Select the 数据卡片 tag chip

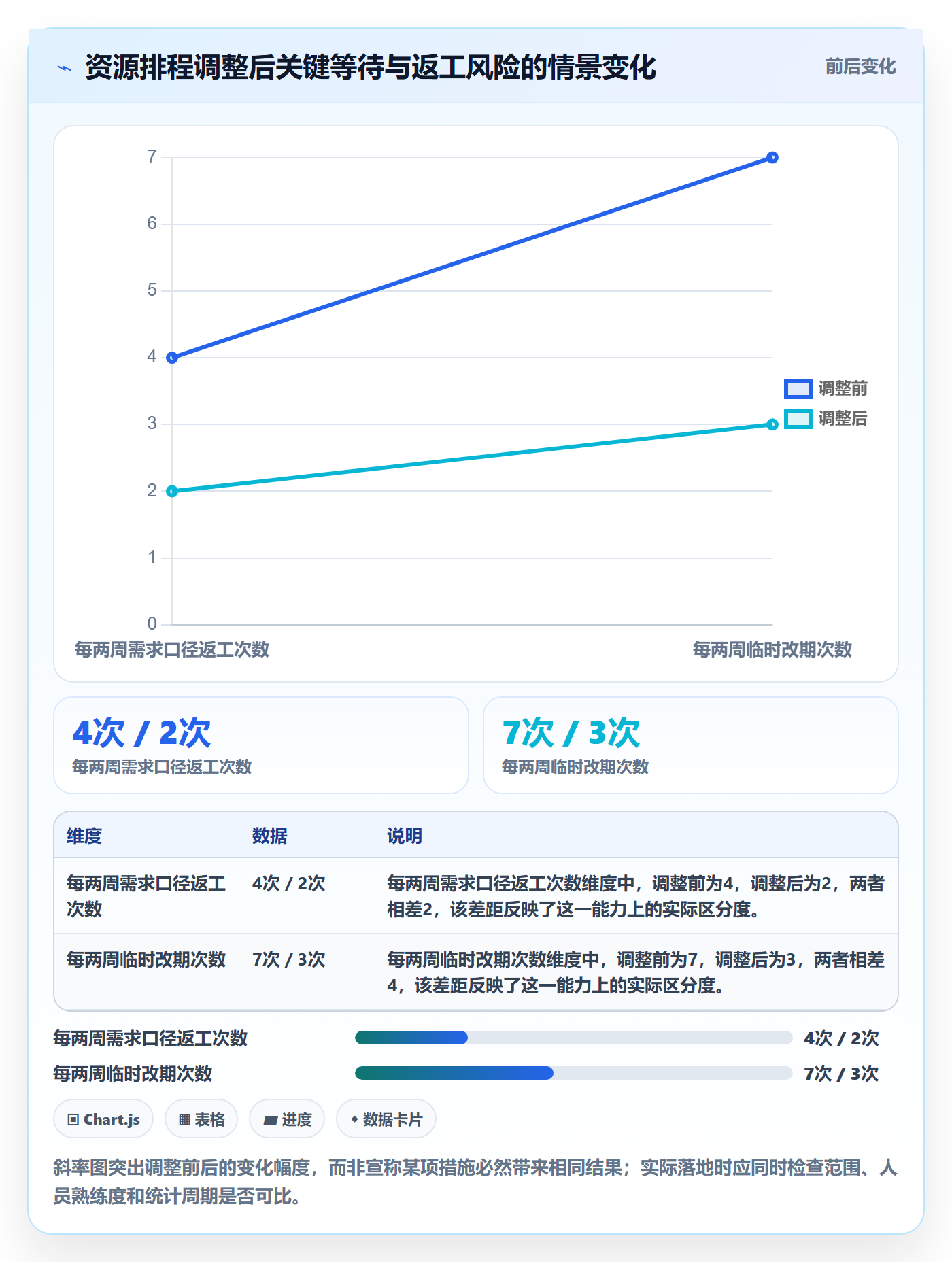(x=386, y=1119)
